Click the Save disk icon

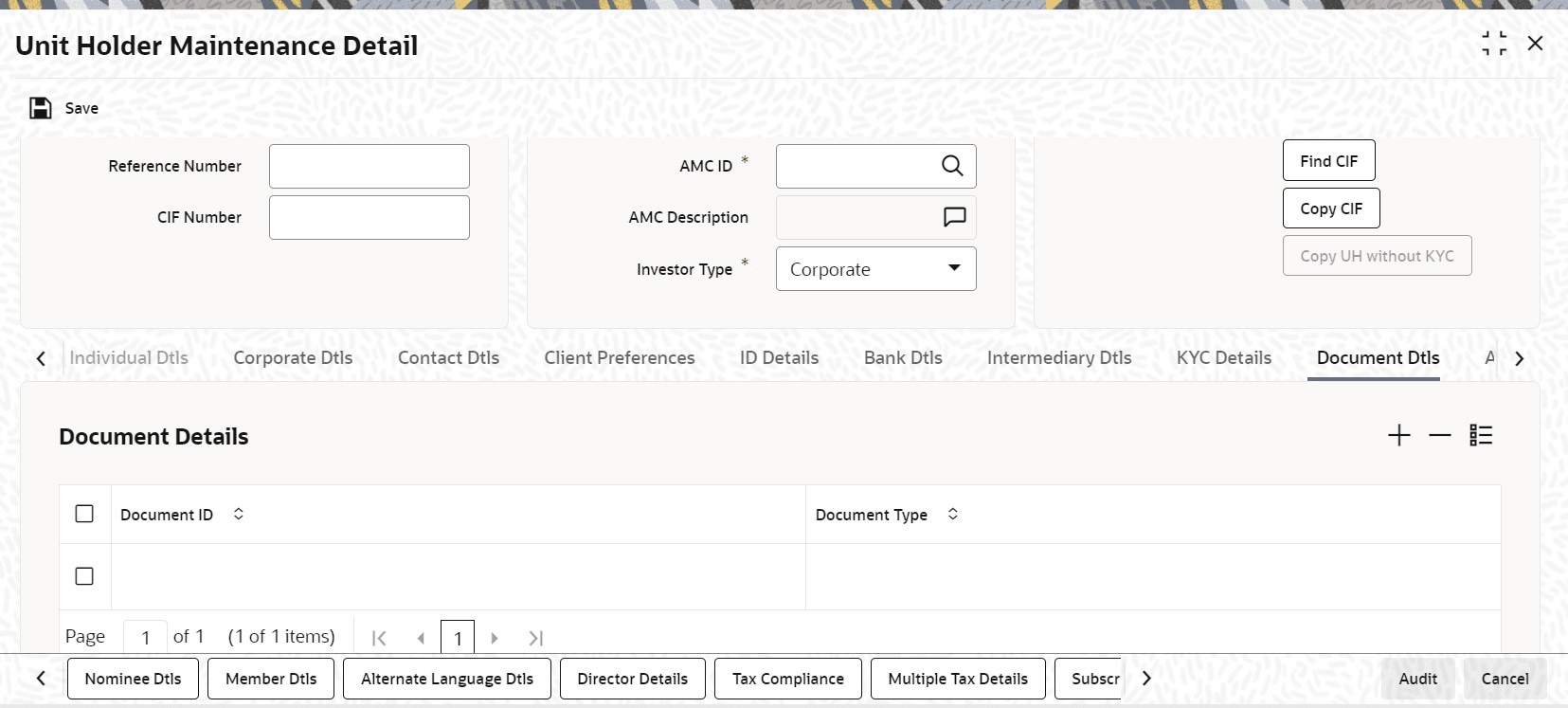tap(40, 108)
